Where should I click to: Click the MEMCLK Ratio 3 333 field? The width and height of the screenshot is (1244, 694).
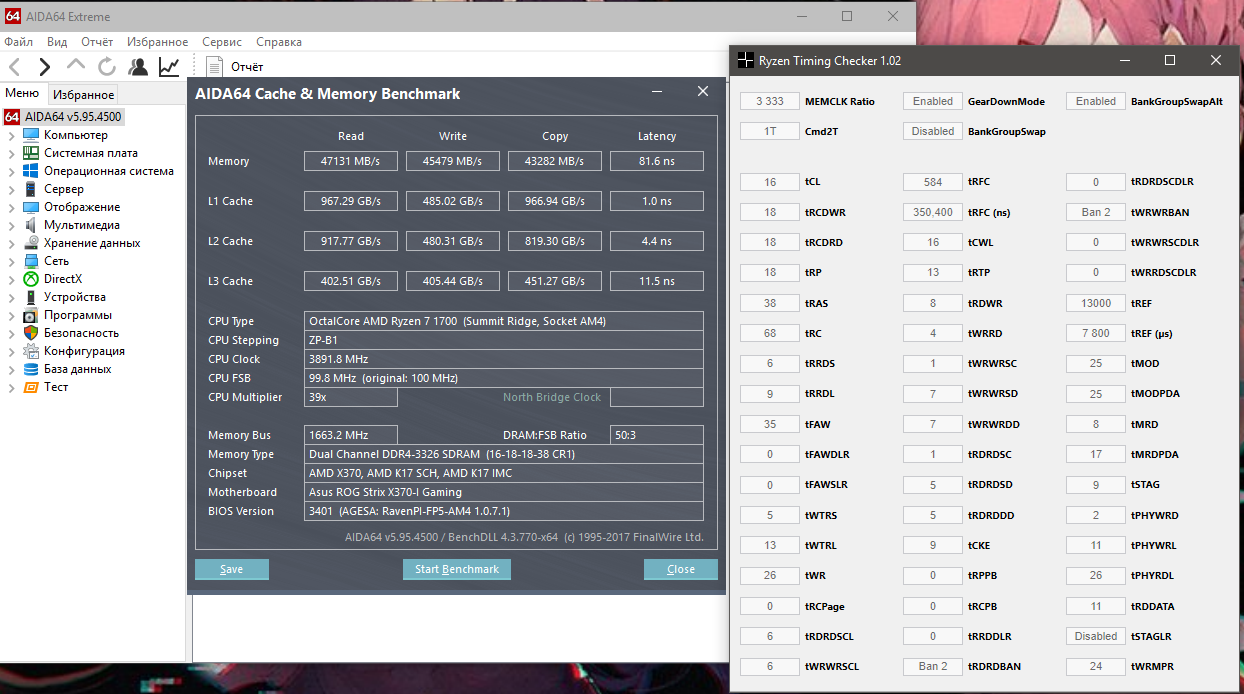pos(770,101)
